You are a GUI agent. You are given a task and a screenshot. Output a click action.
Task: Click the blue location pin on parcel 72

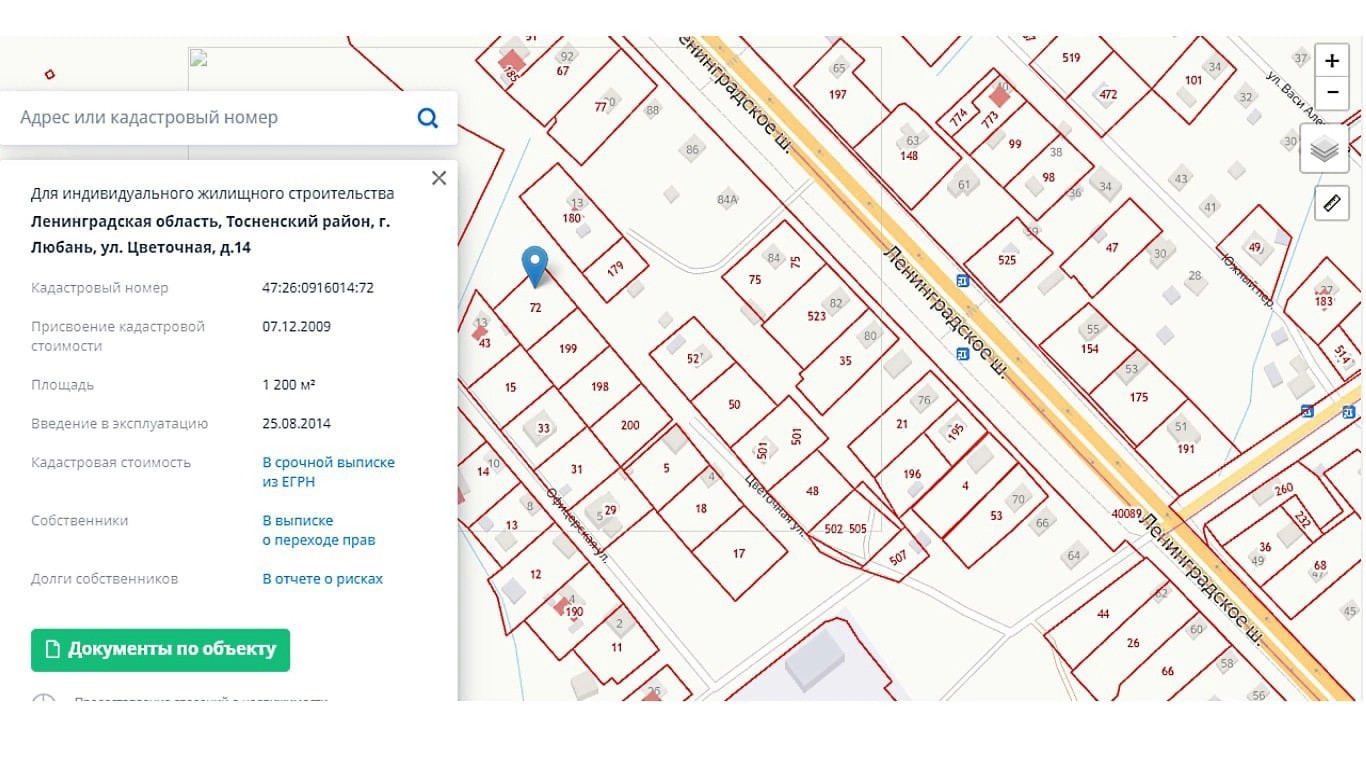[536, 266]
